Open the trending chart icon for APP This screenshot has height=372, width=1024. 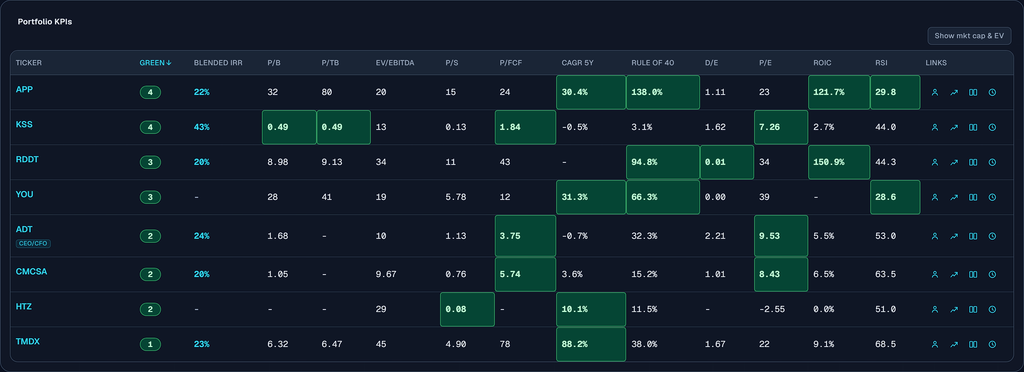[x=953, y=93]
